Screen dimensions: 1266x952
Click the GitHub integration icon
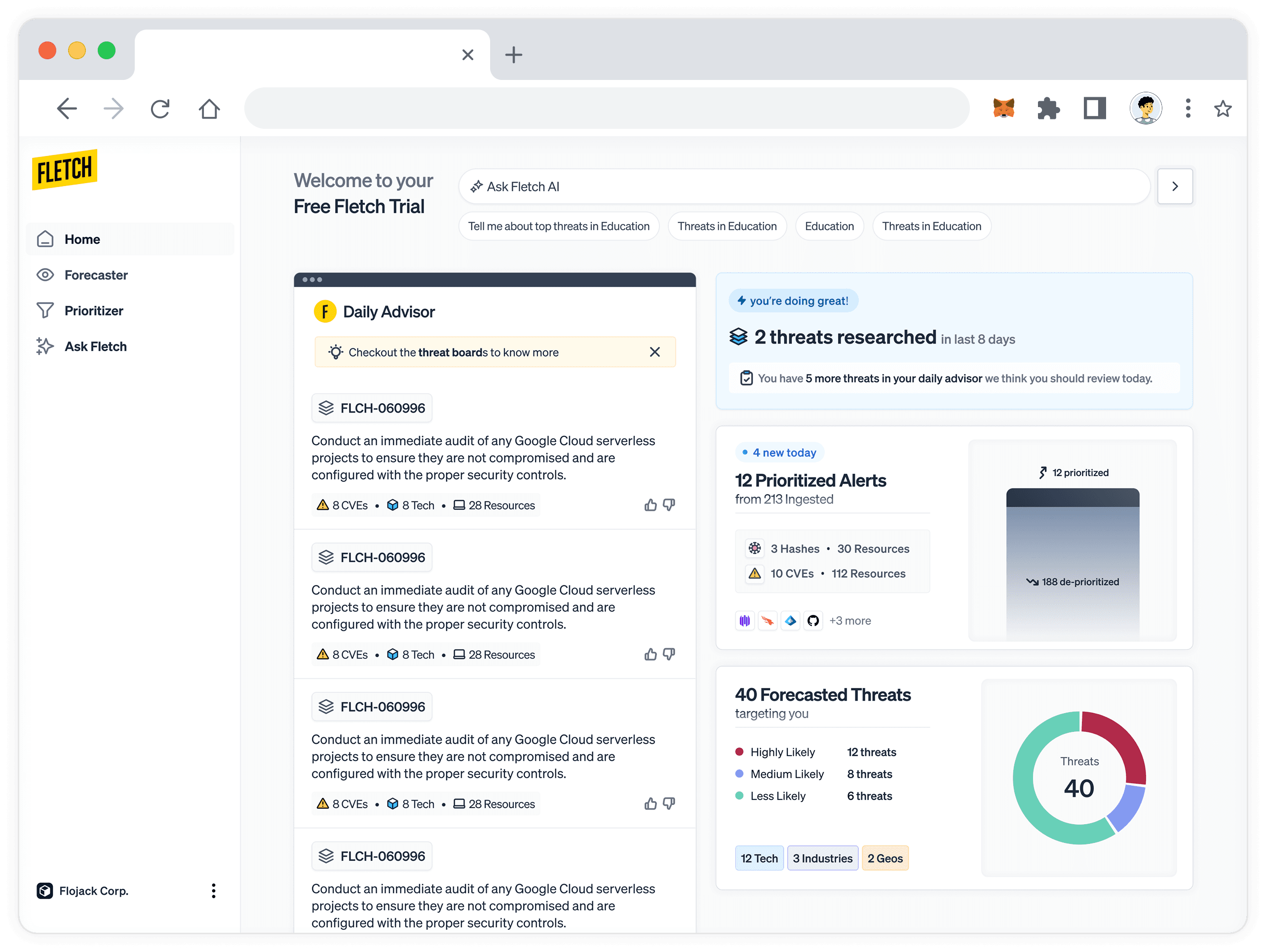813,621
